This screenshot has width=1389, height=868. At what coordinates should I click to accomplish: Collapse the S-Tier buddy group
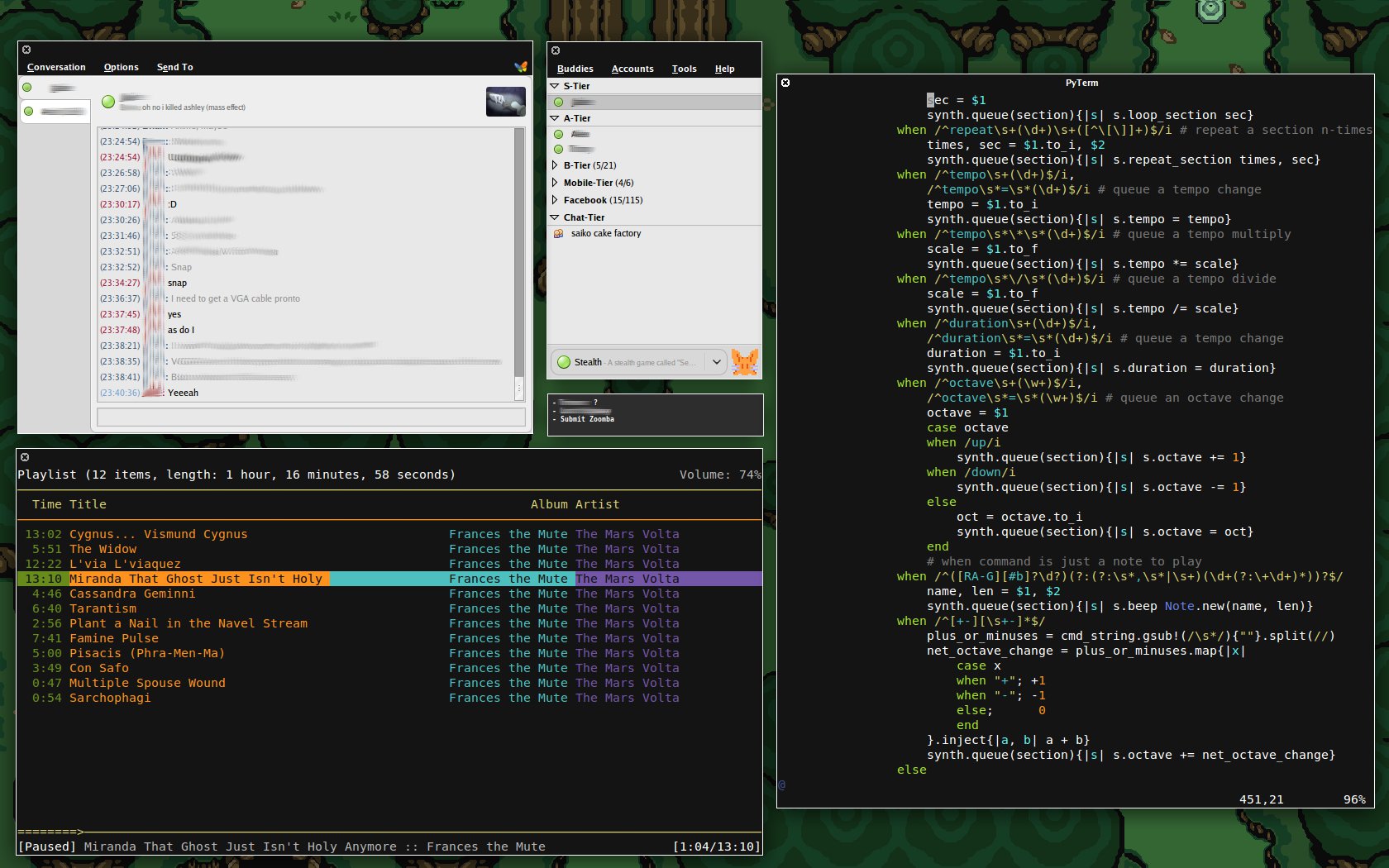coord(555,86)
